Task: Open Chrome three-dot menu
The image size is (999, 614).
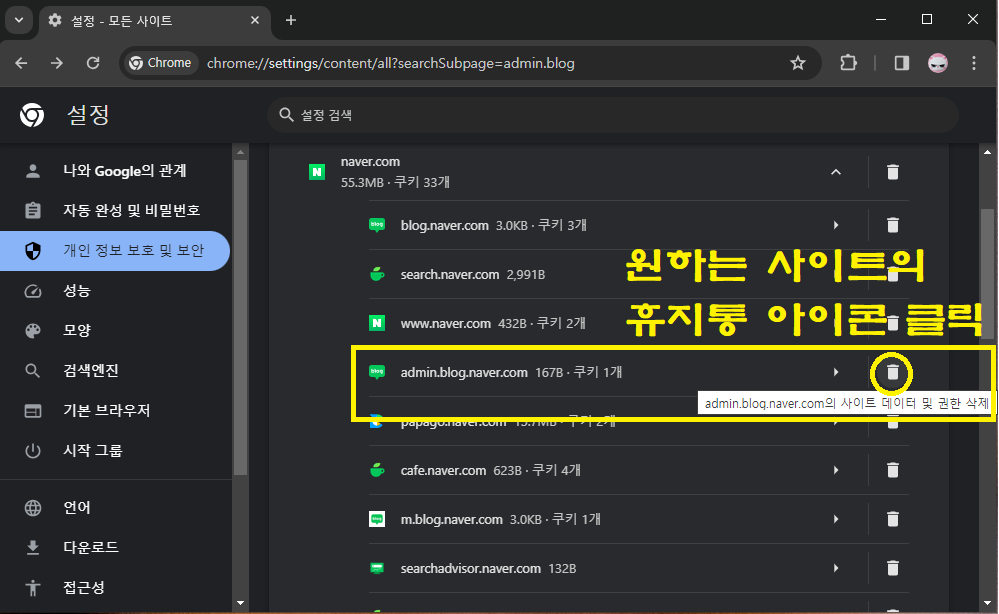Action: point(974,63)
